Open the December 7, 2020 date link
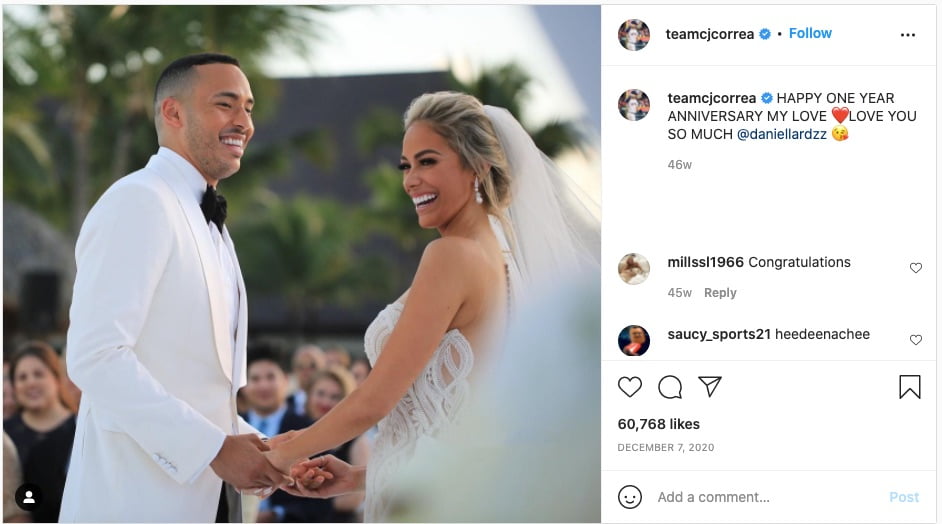Image resolution: width=942 pixels, height=524 pixels. coord(666,448)
